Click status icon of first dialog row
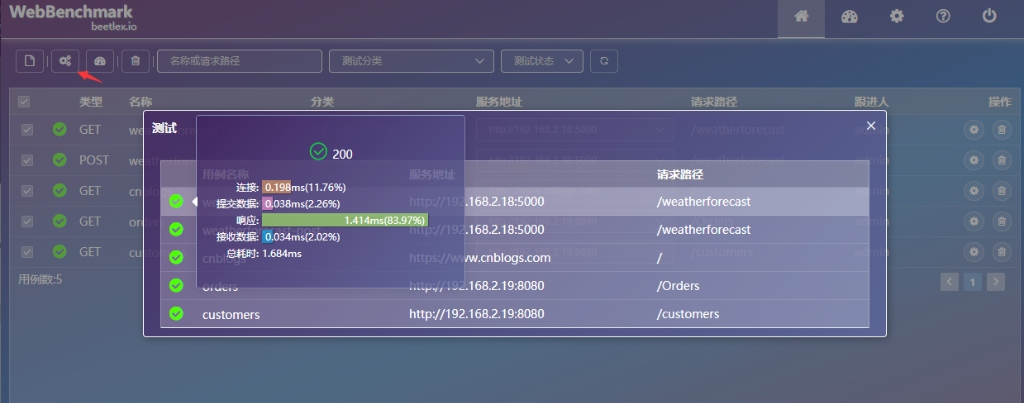This screenshot has height=403, width=1024. point(176,201)
